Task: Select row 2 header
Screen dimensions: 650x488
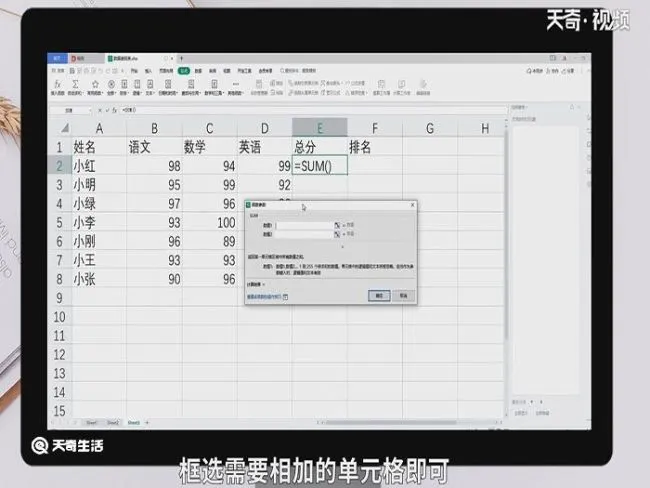Action: coord(59,165)
